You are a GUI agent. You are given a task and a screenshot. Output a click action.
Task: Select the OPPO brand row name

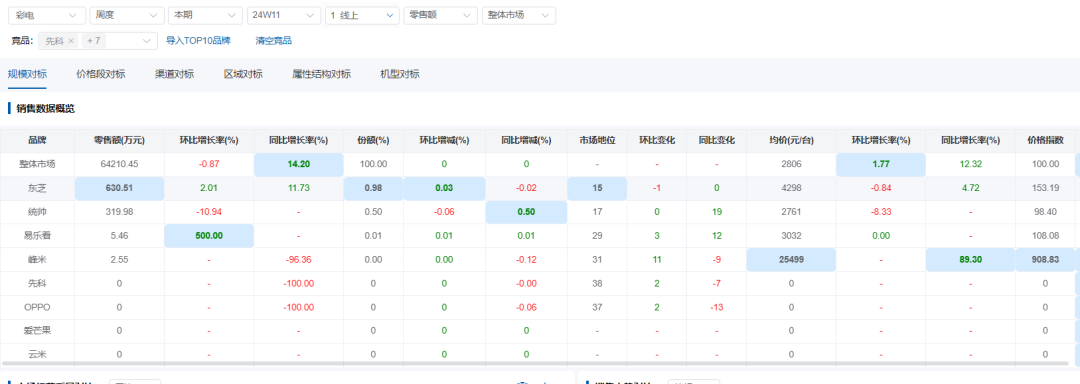[37, 307]
